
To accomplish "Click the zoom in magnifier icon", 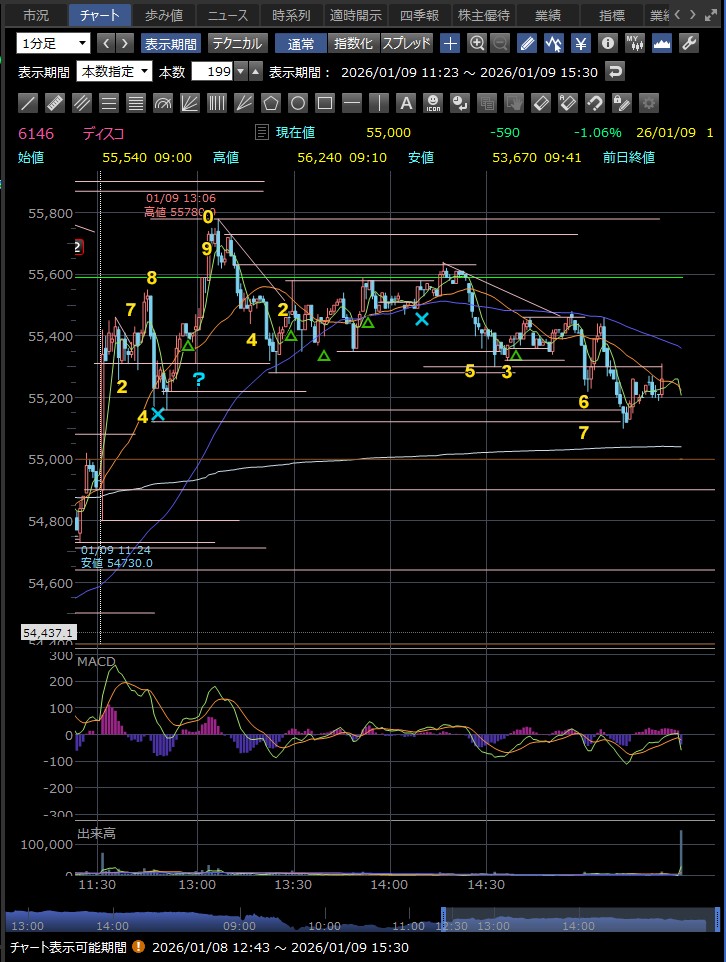I will 477,43.
